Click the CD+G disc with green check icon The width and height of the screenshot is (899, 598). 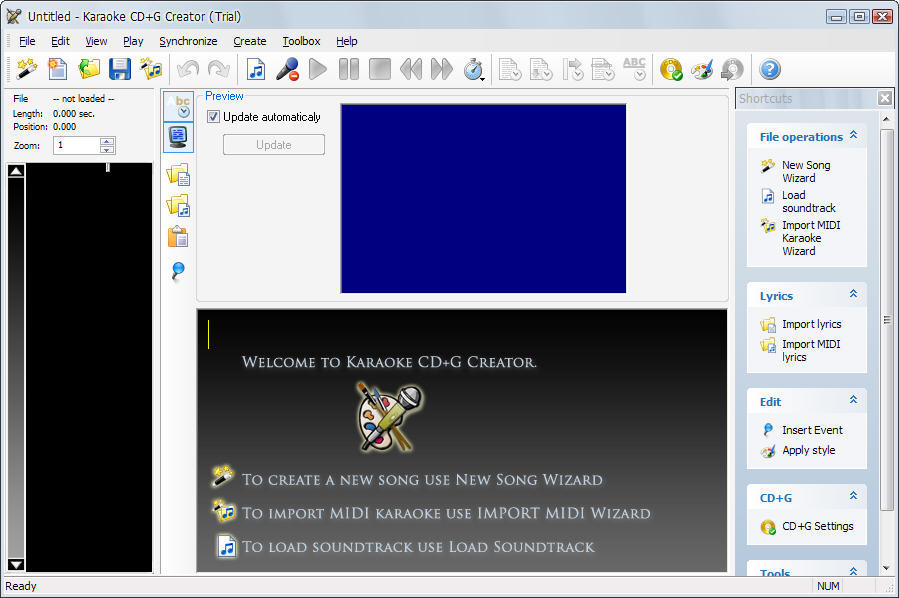671,69
